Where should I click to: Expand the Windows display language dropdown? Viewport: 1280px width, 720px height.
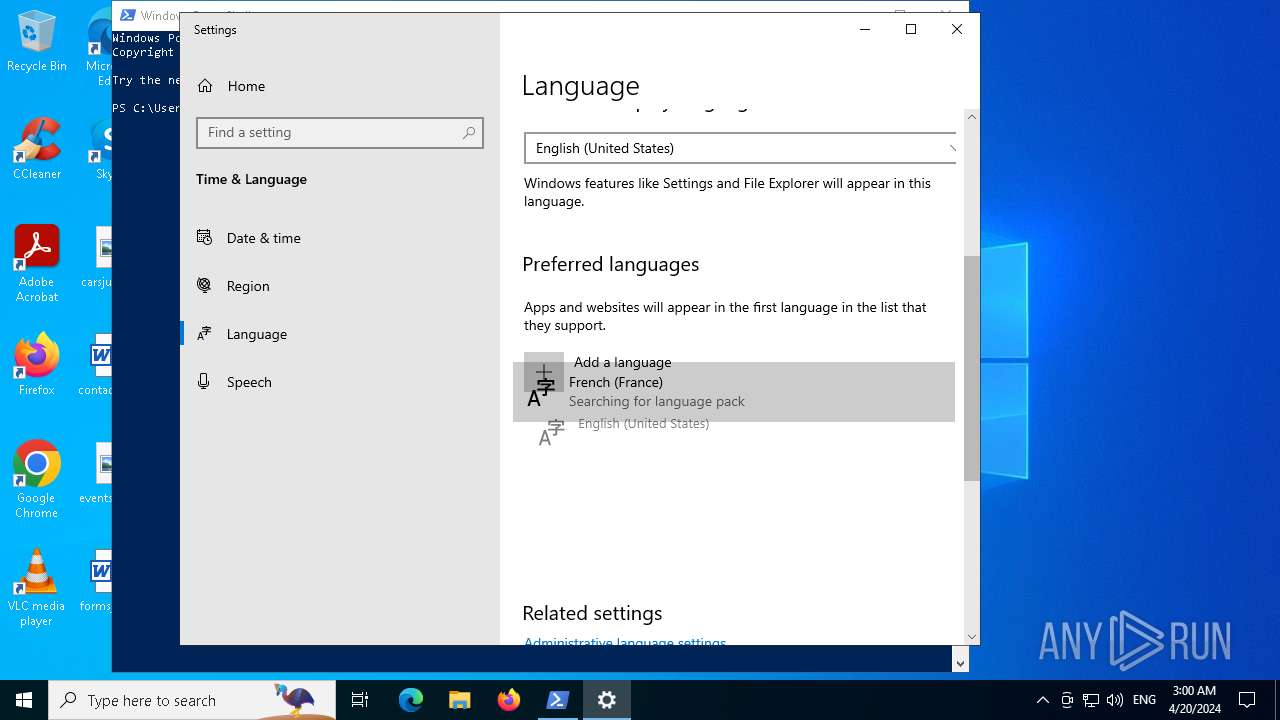coord(740,148)
